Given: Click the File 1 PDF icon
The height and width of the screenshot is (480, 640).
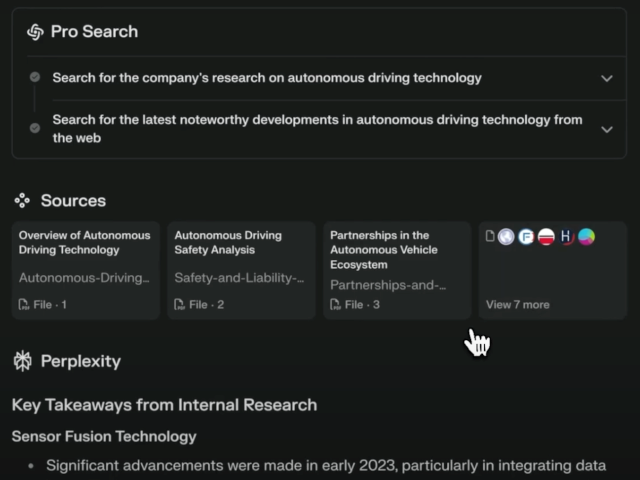Looking at the screenshot, I should tap(24, 304).
